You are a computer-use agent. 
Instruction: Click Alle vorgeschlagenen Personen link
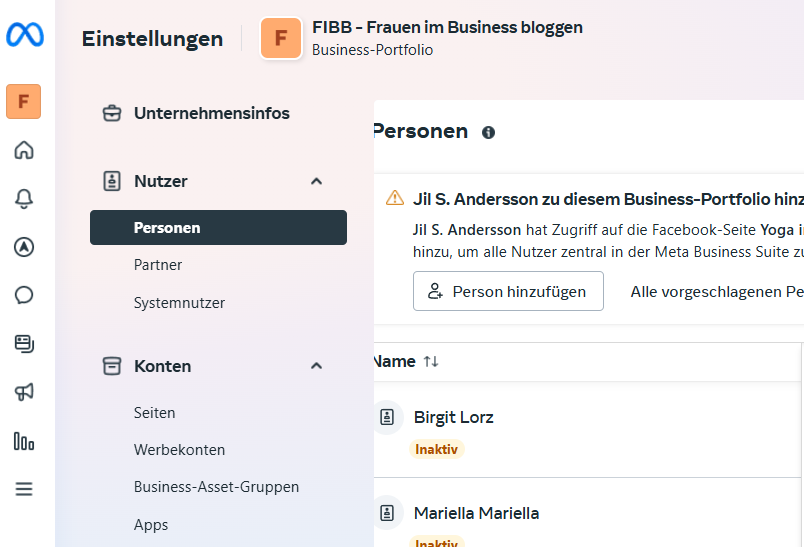717,292
